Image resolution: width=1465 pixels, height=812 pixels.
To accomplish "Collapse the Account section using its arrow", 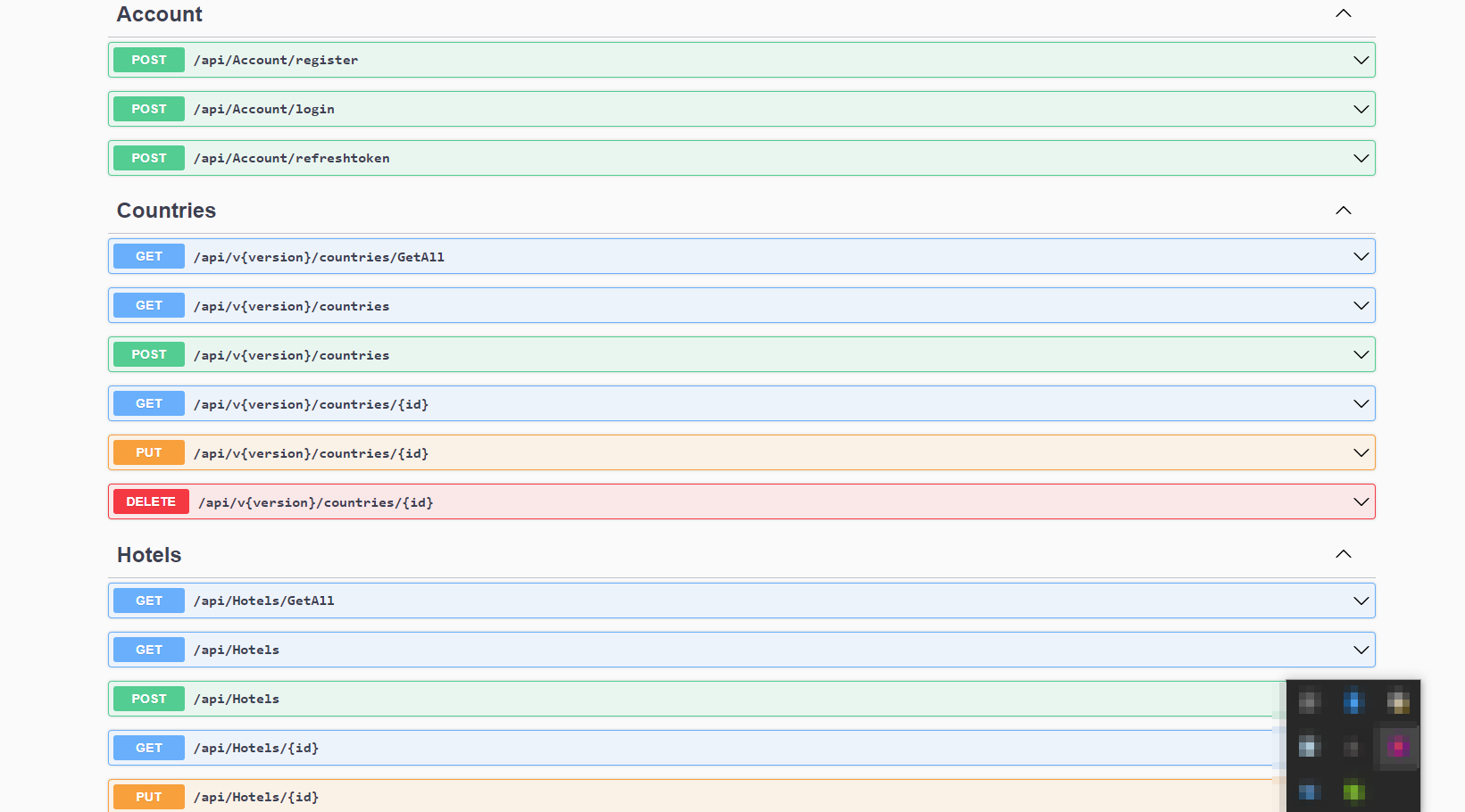I will 1343,13.
